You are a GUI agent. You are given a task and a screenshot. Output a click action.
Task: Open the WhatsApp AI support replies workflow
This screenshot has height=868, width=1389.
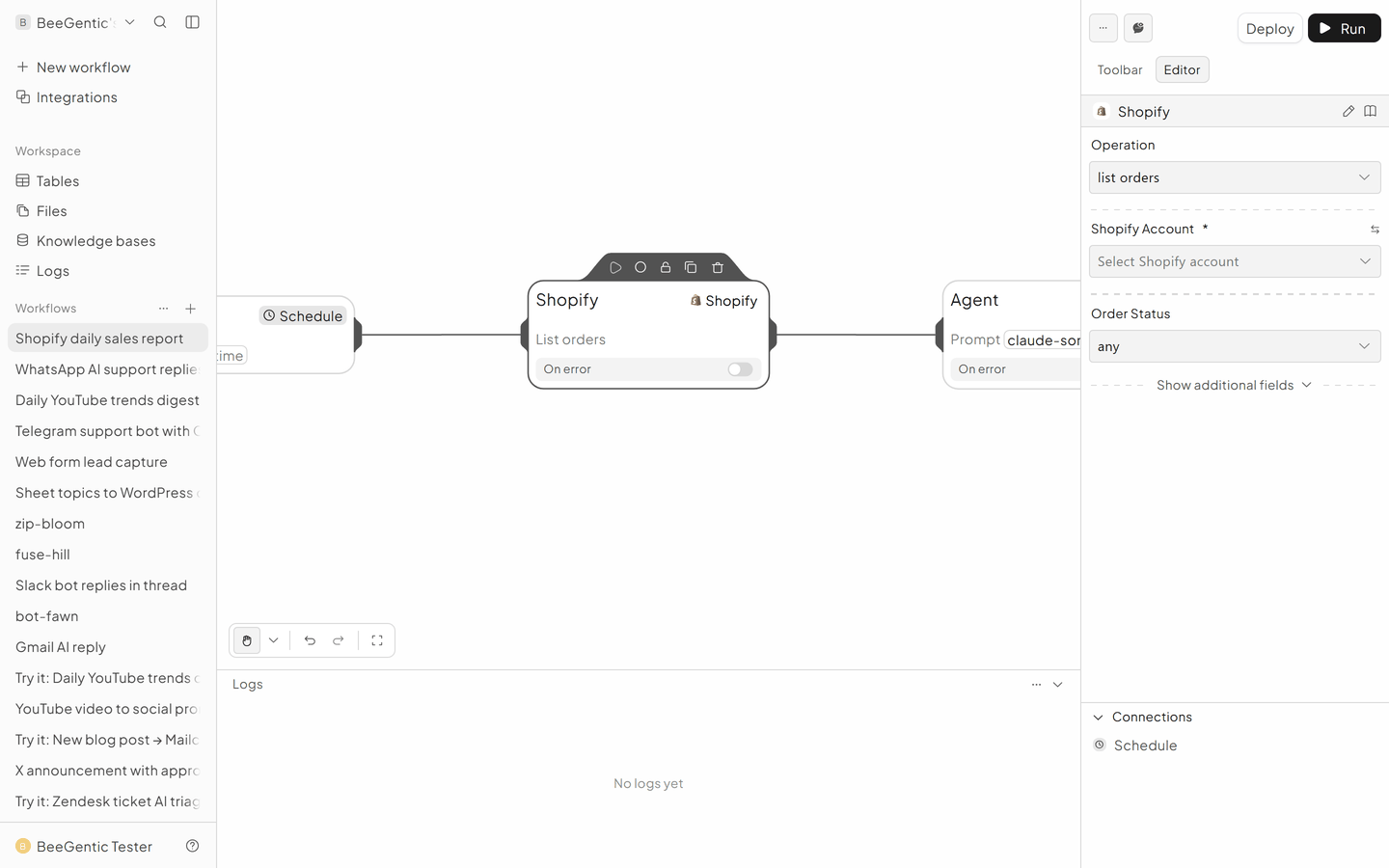pyautogui.click(x=108, y=369)
